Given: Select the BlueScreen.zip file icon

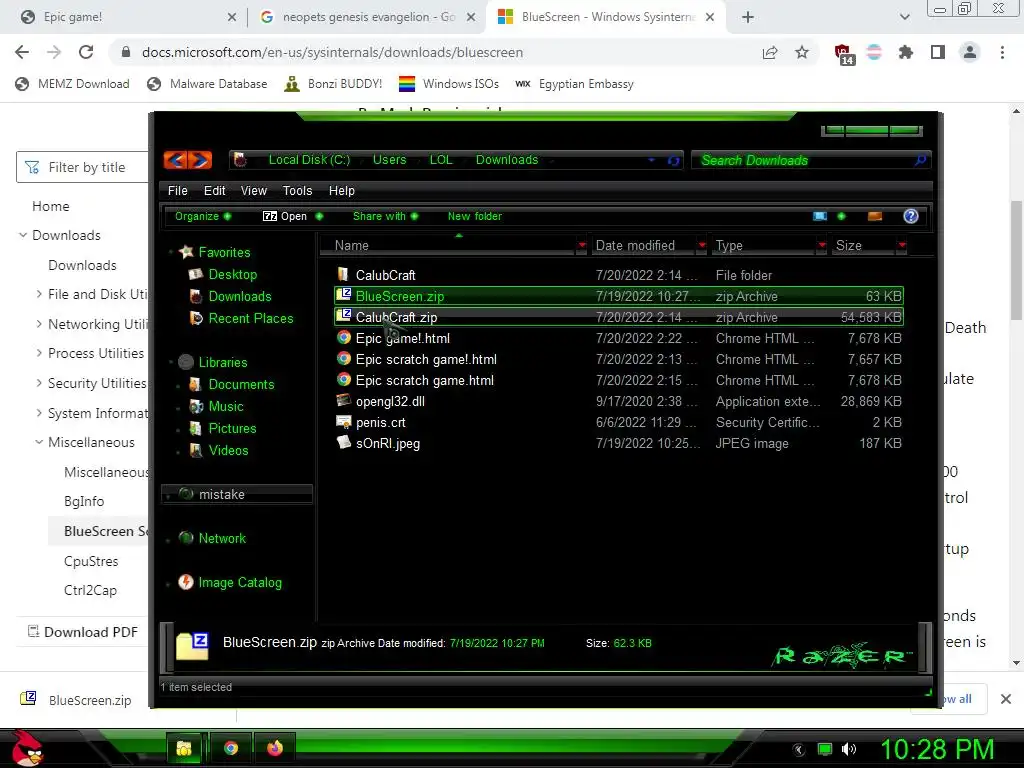Looking at the screenshot, I should click(x=344, y=295).
